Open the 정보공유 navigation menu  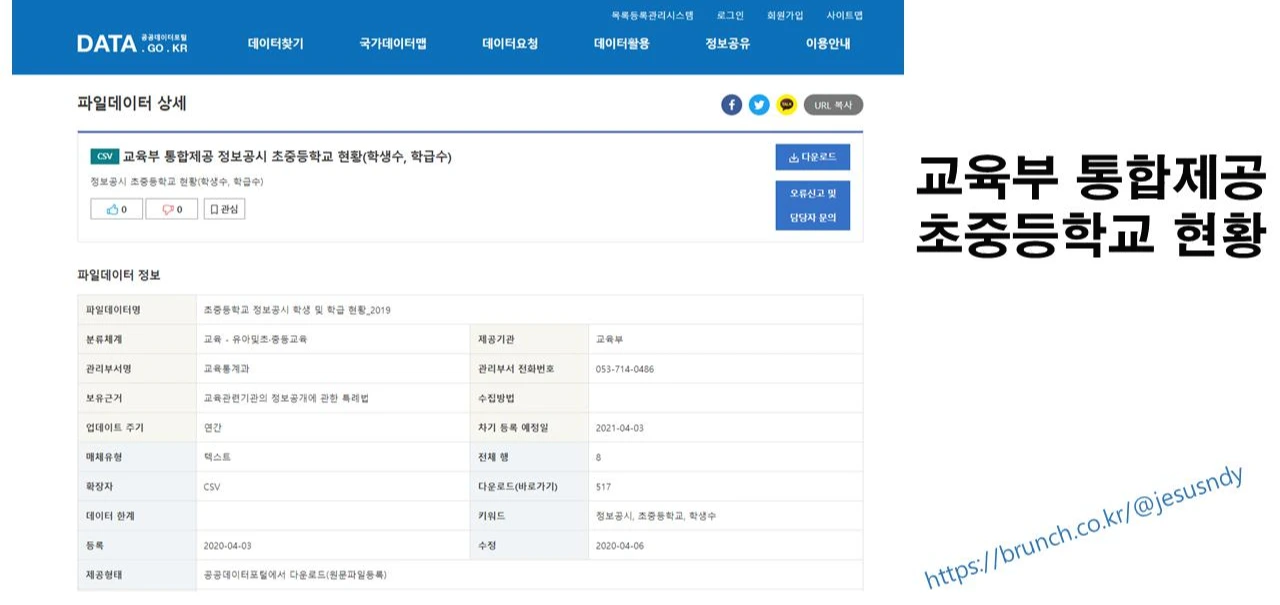[x=727, y=44]
